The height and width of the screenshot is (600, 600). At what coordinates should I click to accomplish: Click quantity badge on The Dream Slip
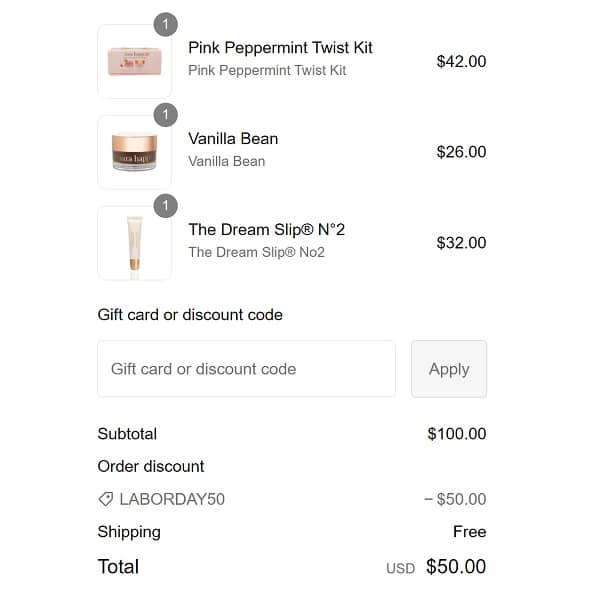point(166,205)
